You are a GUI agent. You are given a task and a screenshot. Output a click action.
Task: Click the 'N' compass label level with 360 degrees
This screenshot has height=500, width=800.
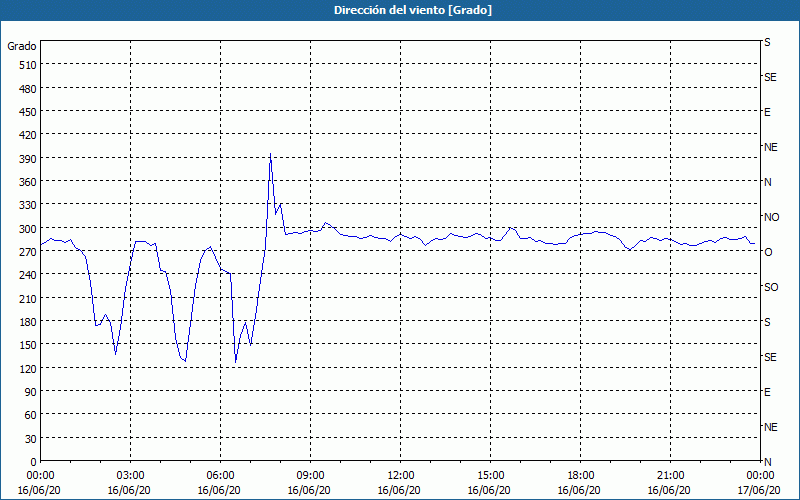click(767, 182)
